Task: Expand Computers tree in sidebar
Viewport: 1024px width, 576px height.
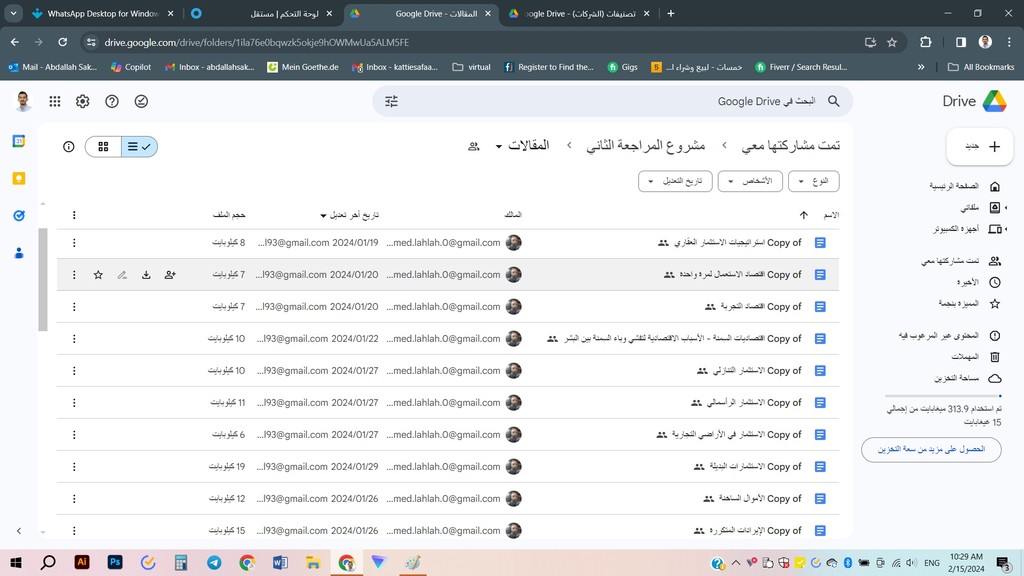Action: 1006,229
